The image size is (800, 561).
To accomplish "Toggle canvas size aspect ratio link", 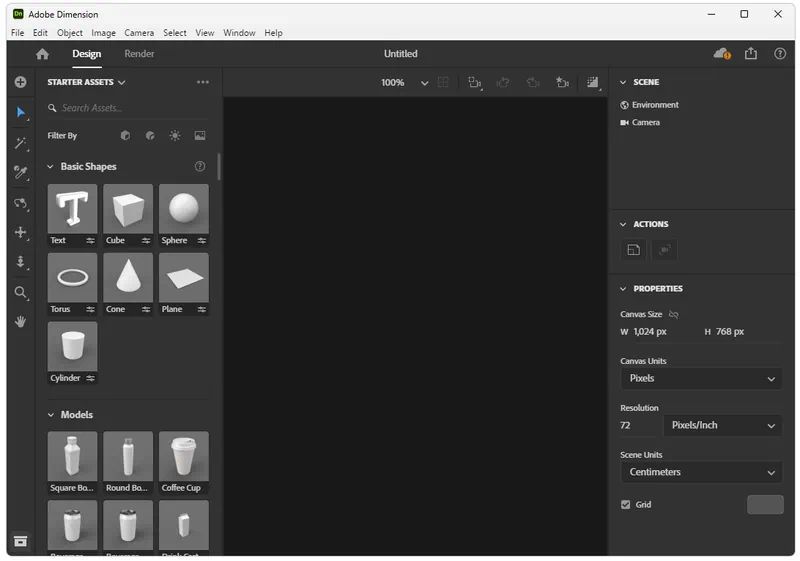I will tap(673, 315).
